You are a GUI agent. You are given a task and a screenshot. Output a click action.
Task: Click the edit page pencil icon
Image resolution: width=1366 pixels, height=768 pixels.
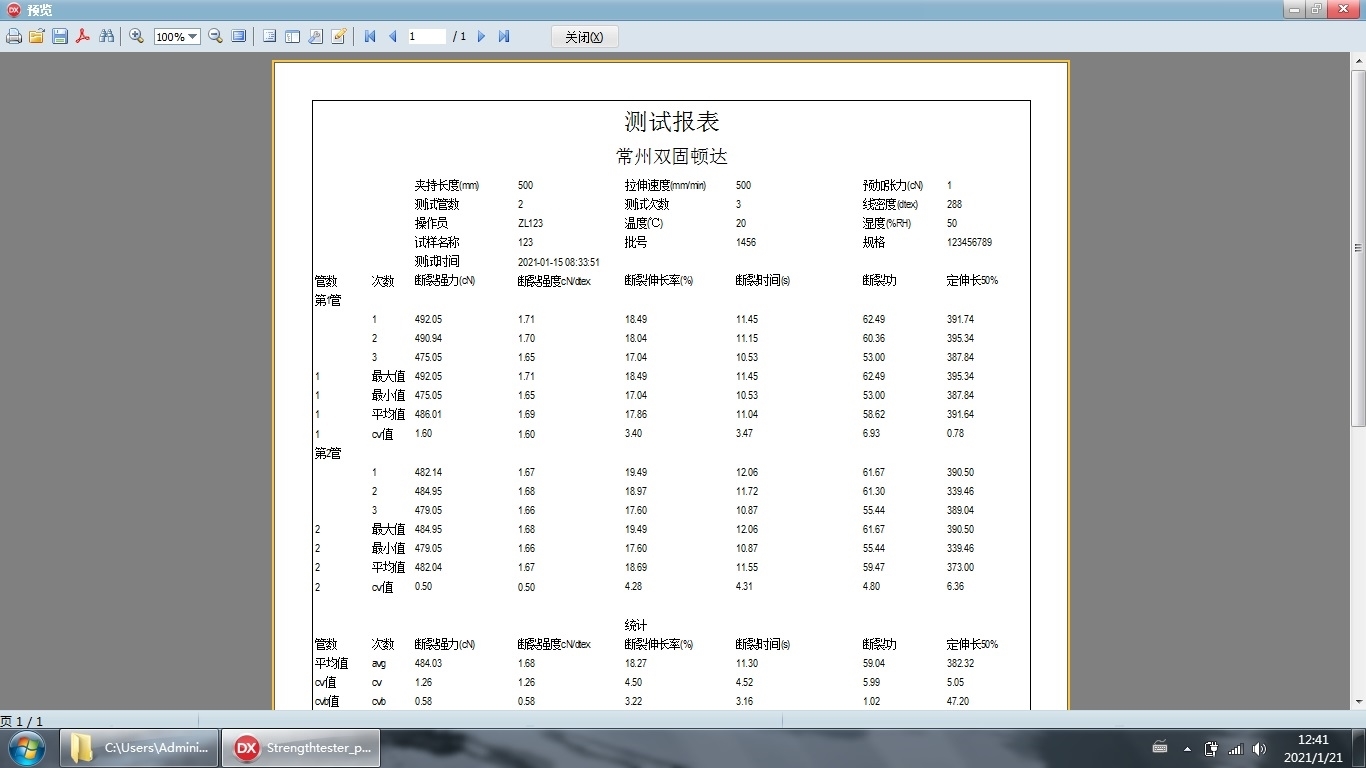pyautogui.click(x=339, y=36)
